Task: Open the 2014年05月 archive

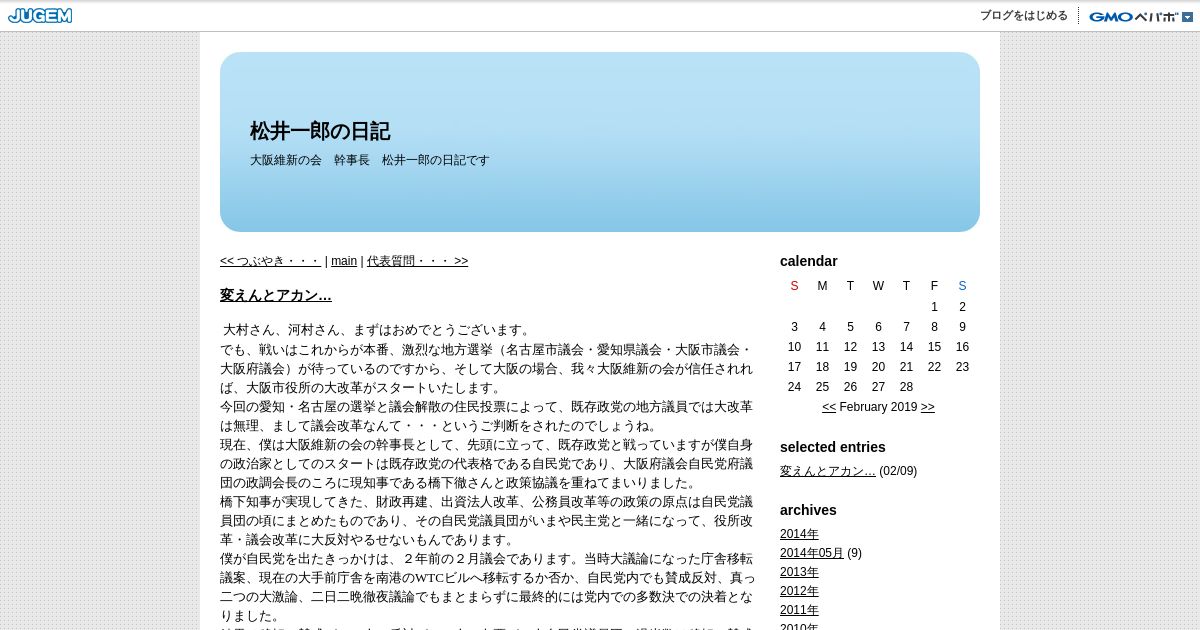Action: (812, 553)
